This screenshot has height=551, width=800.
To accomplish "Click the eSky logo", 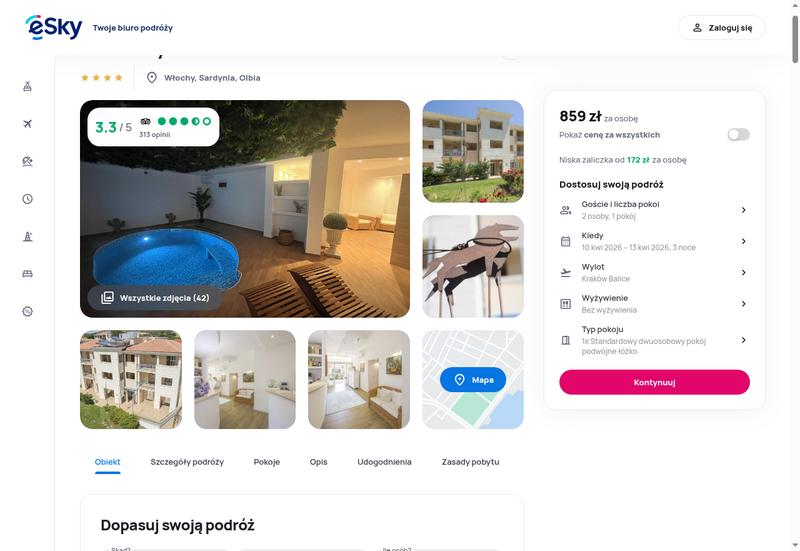I will pos(54,28).
